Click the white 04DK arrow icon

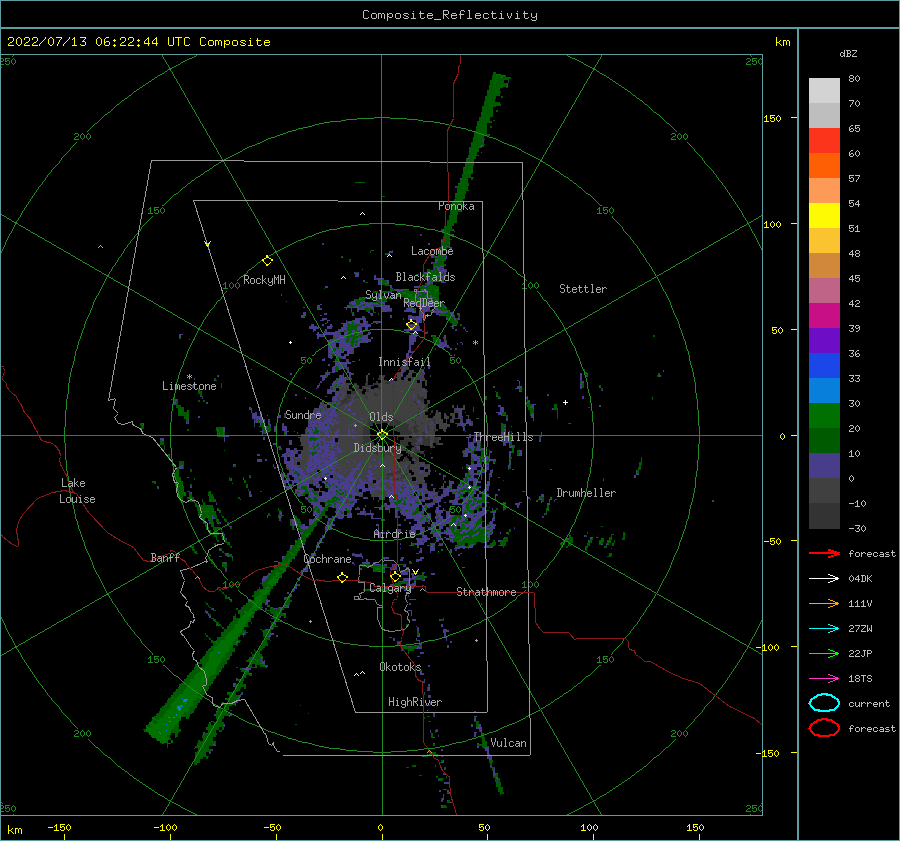click(x=824, y=579)
